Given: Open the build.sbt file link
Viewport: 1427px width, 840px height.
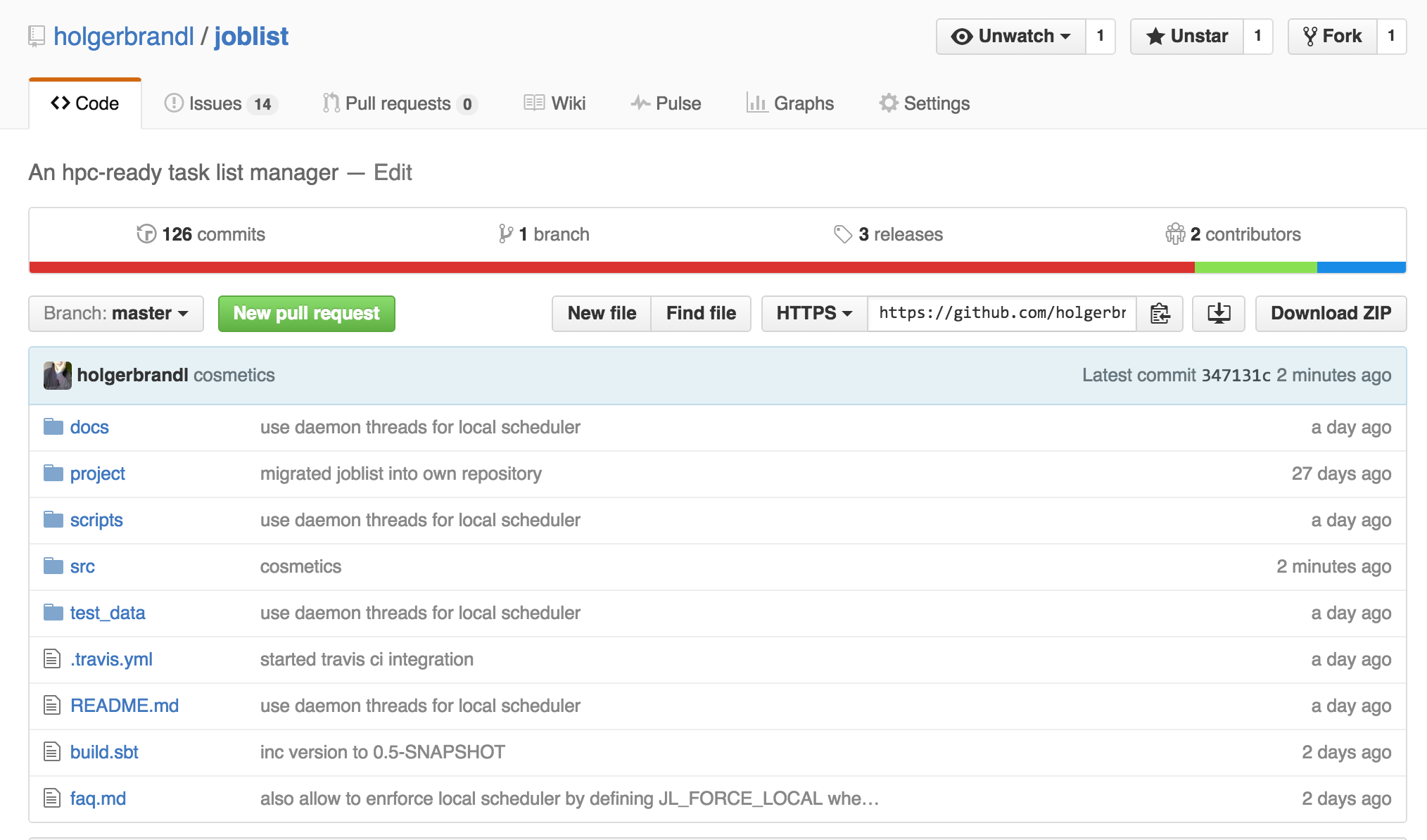Looking at the screenshot, I should [x=104, y=752].
